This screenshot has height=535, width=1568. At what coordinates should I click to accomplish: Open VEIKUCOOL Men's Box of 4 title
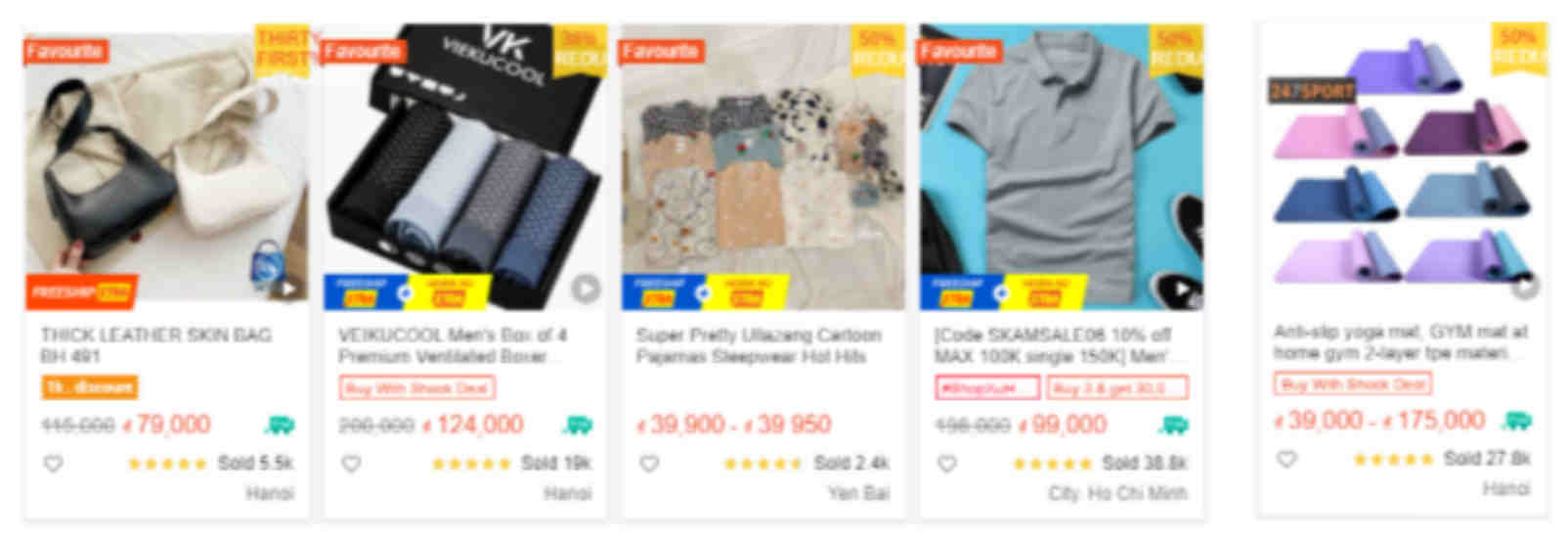[452, 345]
